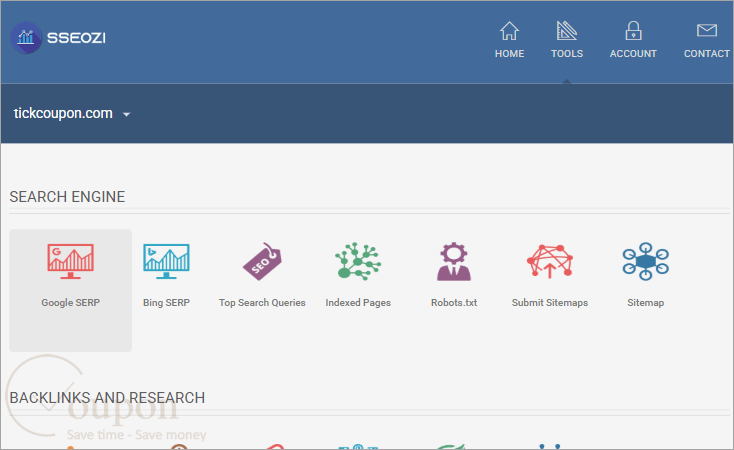Viewport: 734px width, 450px height.
Task: Open the Top Search Queries SEO tag icon
Action: 262,261
